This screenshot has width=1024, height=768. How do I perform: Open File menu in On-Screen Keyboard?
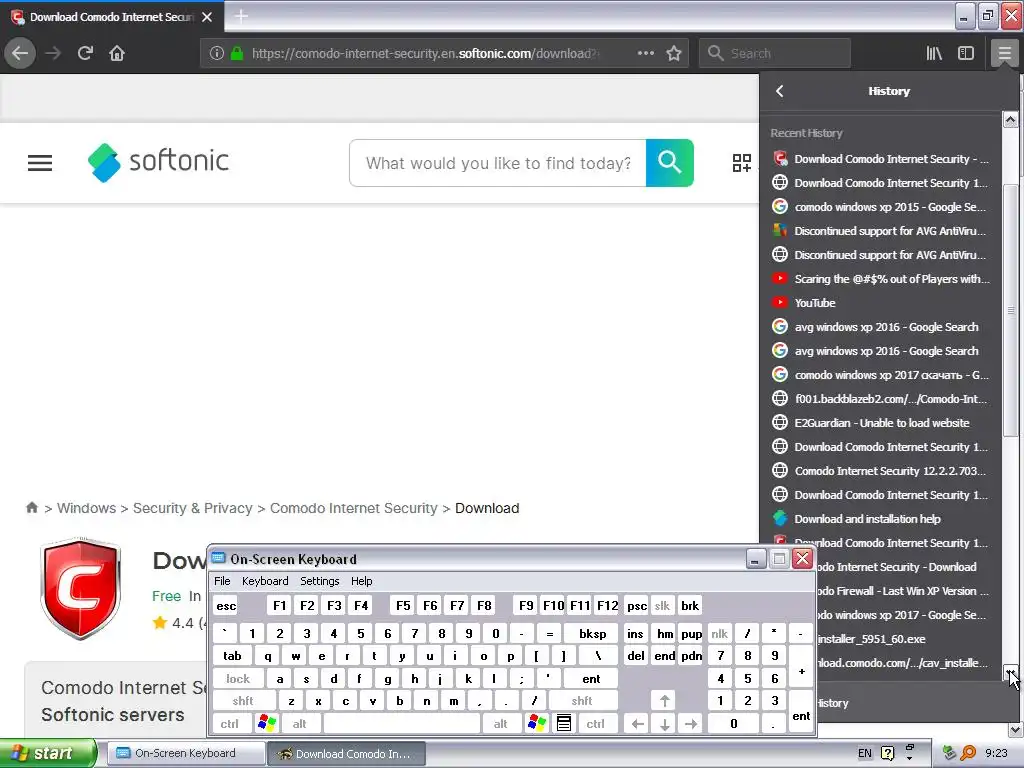tap(222, 581)
